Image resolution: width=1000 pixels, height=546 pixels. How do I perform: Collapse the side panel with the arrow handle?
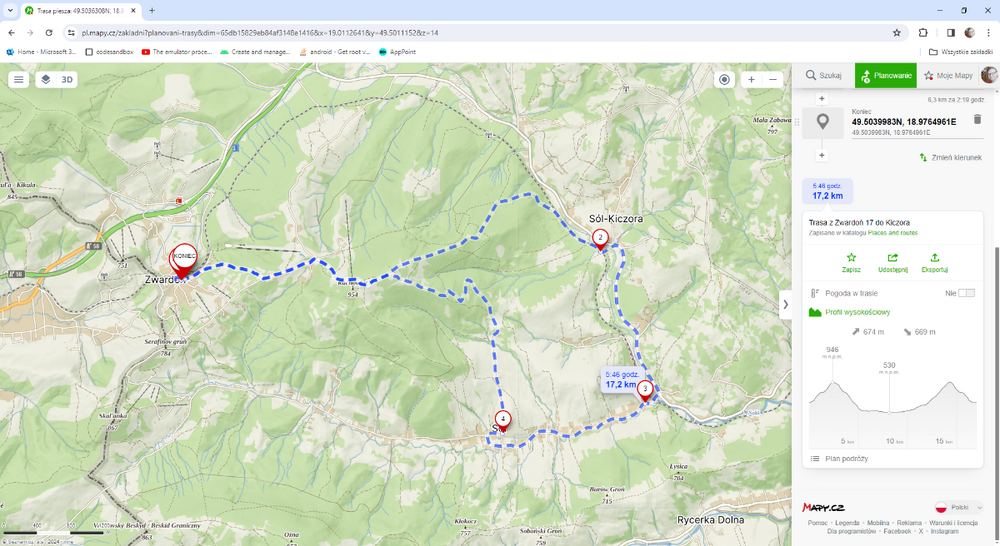785,304
